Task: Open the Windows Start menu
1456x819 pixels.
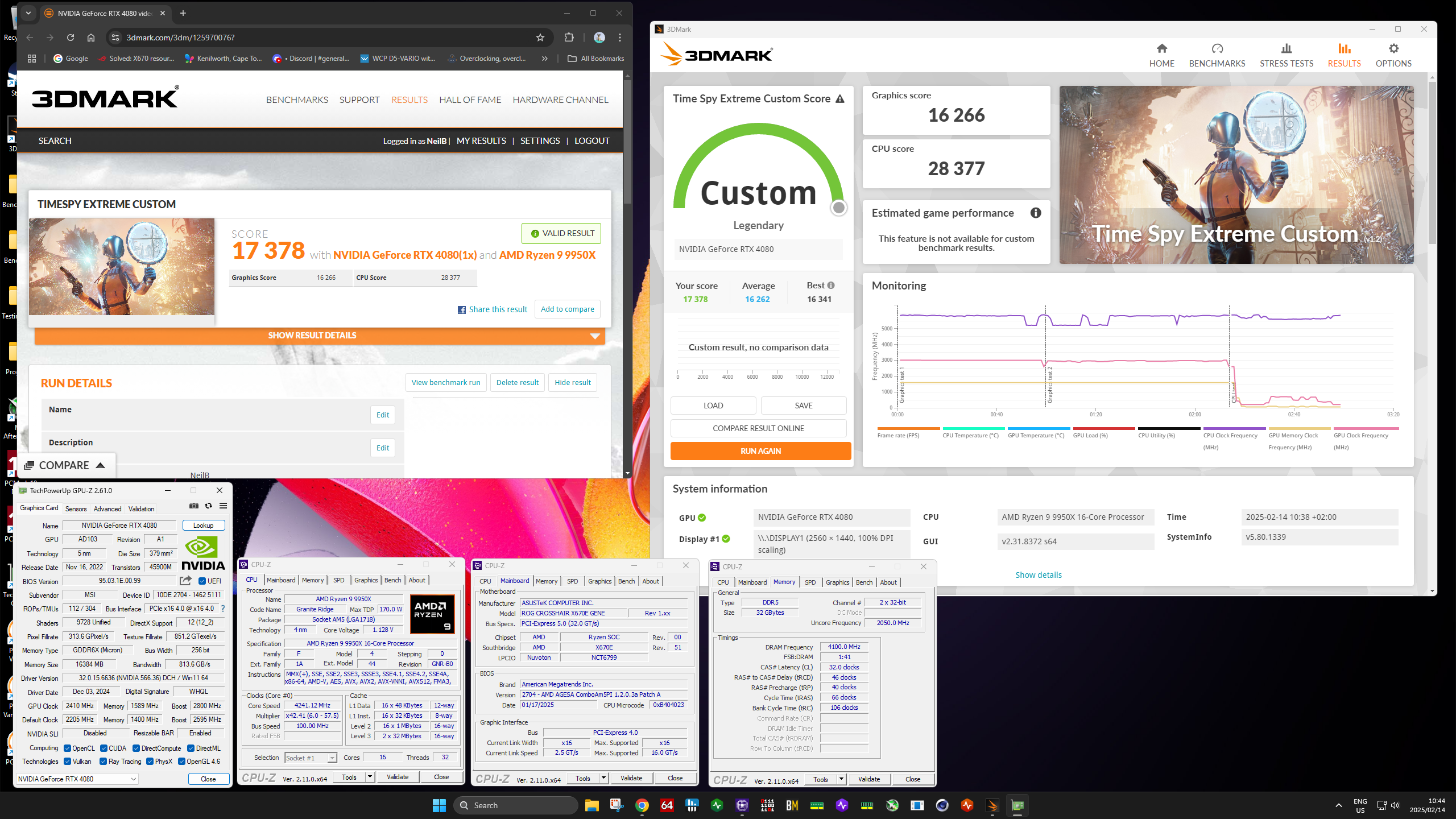Action: [439, 805]
